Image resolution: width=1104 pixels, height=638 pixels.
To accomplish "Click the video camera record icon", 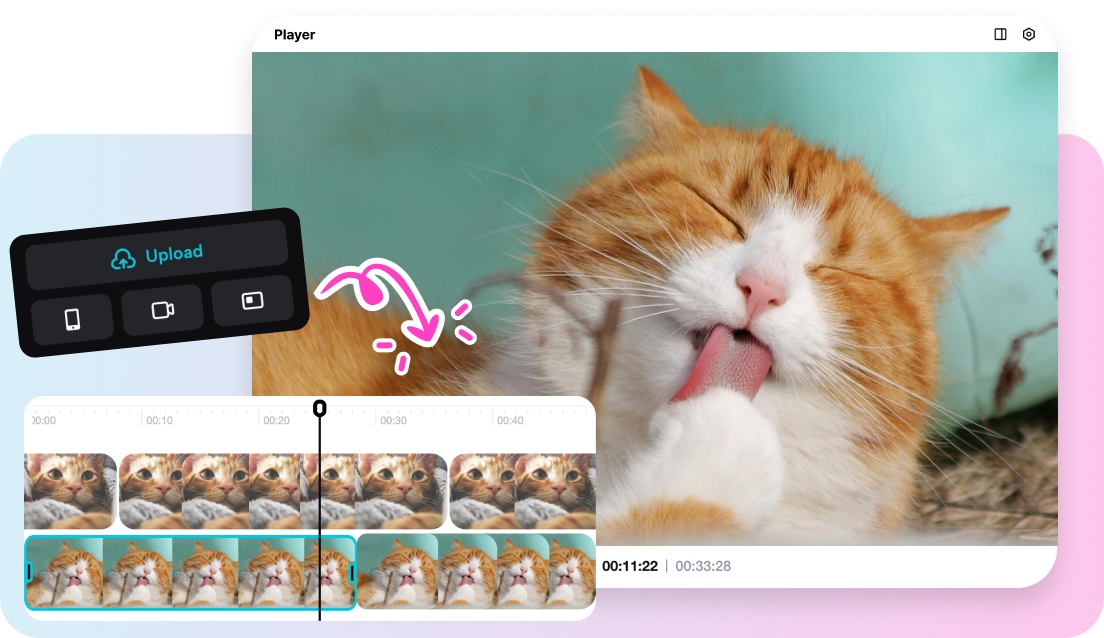I will tap(162, 310).
